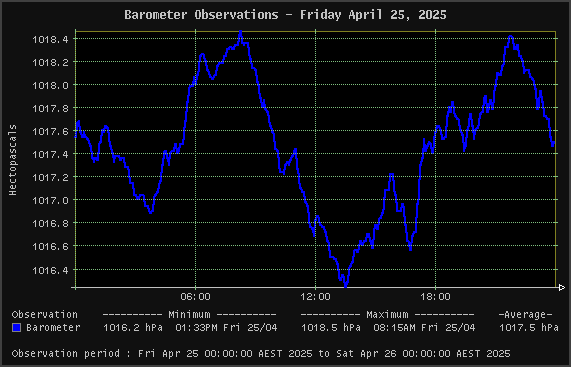
Task: Click the 18:00 time axis label
Action: [436, 297]
